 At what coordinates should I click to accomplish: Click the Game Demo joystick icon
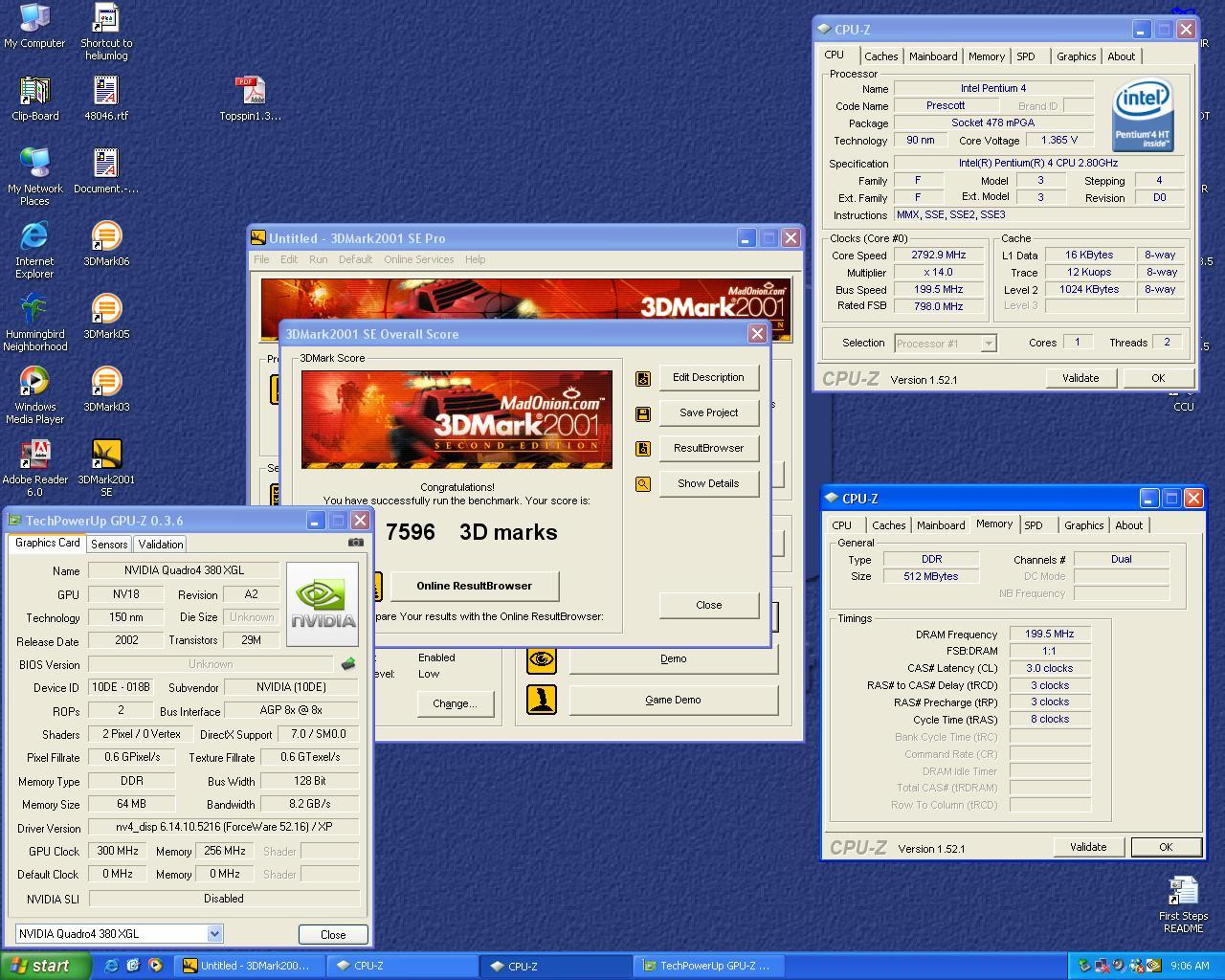(542, 699)
